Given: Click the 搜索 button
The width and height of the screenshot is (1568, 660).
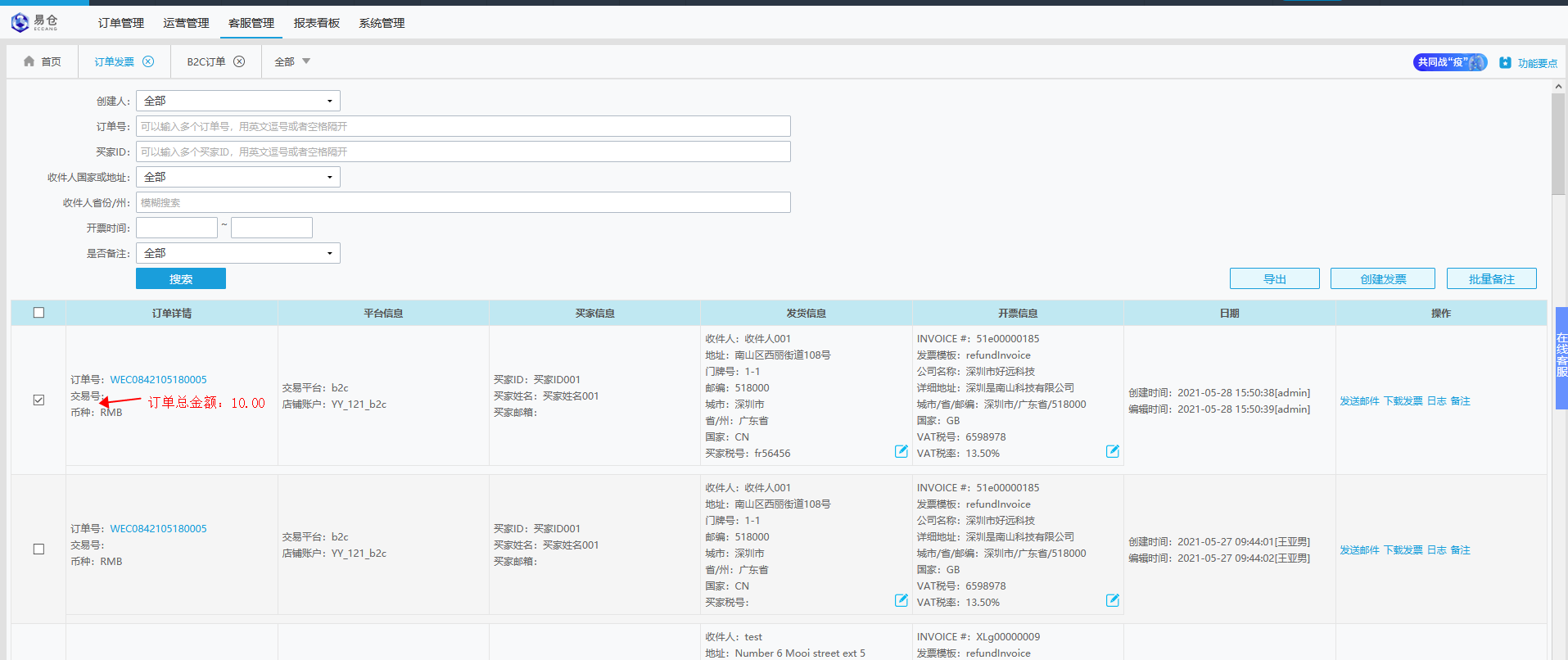Looking at the screenshot, I should pos(181,279).
